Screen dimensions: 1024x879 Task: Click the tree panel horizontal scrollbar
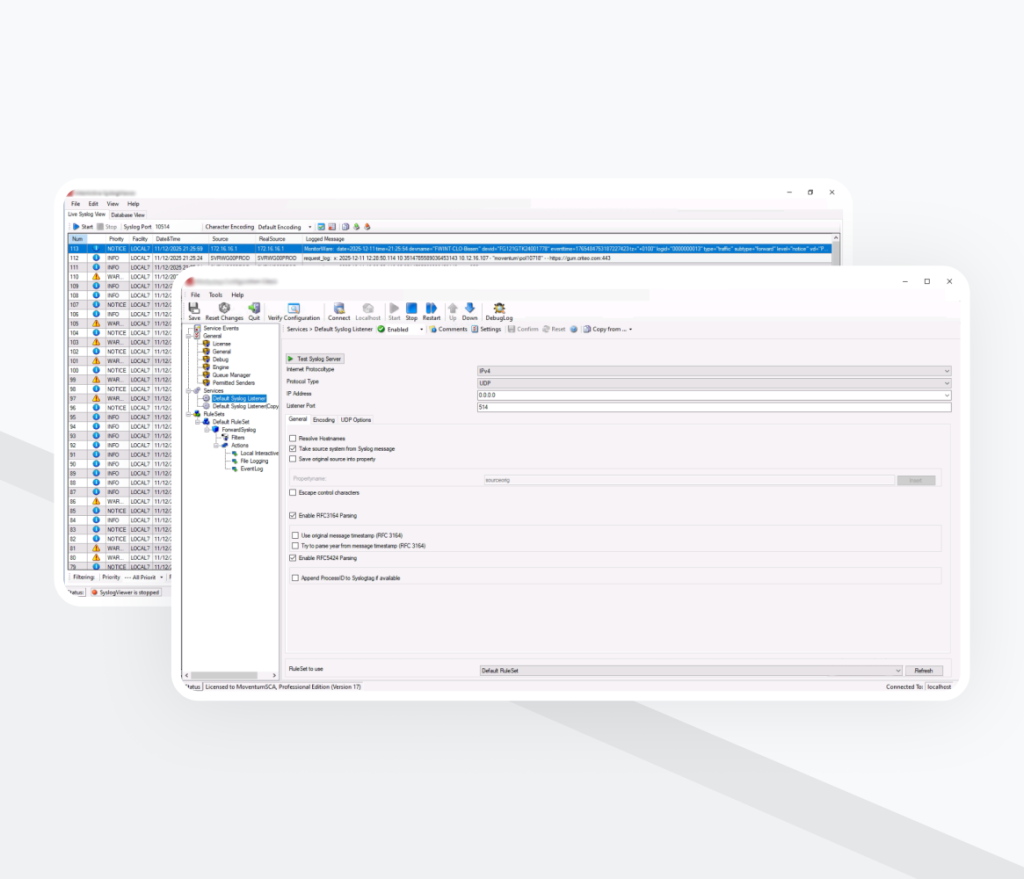(x=230, y=676)
